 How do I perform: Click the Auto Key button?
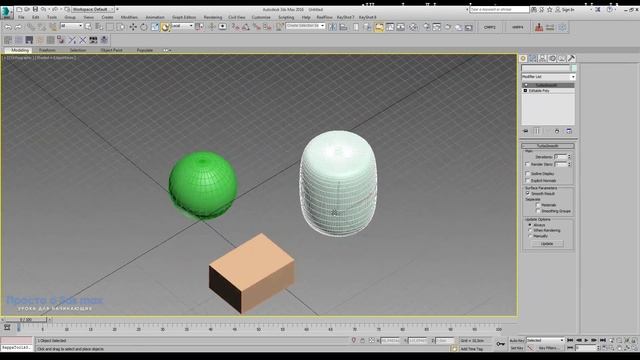517,340
